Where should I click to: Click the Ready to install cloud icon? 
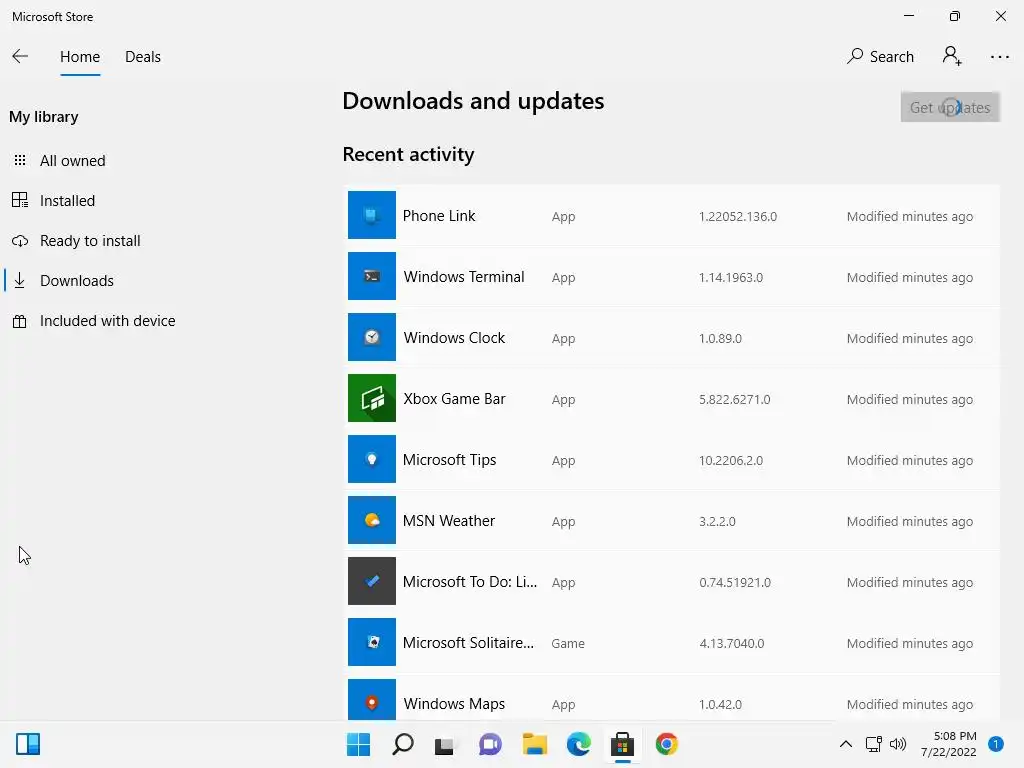tap(20, 241)
